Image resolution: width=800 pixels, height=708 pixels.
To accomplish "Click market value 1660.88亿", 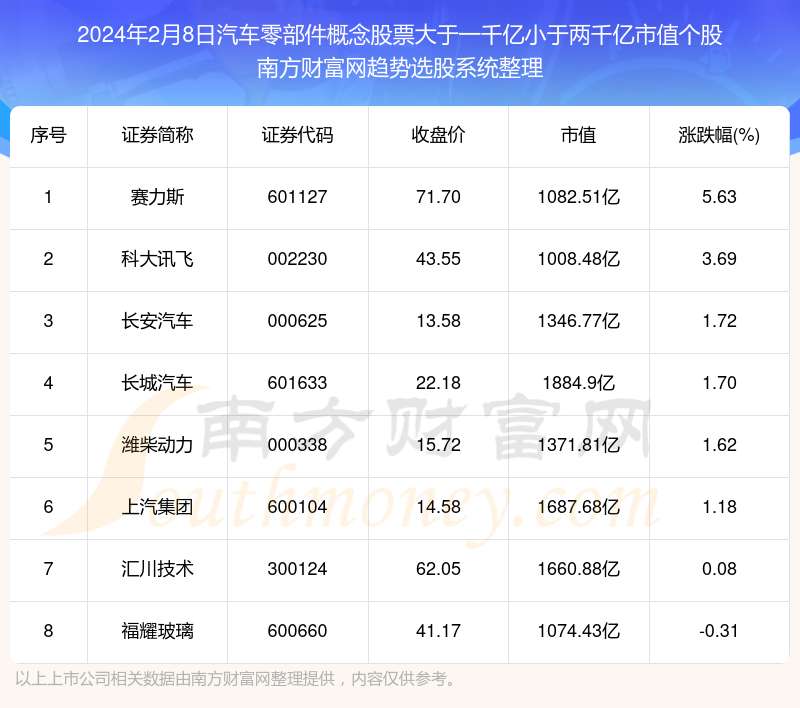I will tap(579, 569).
